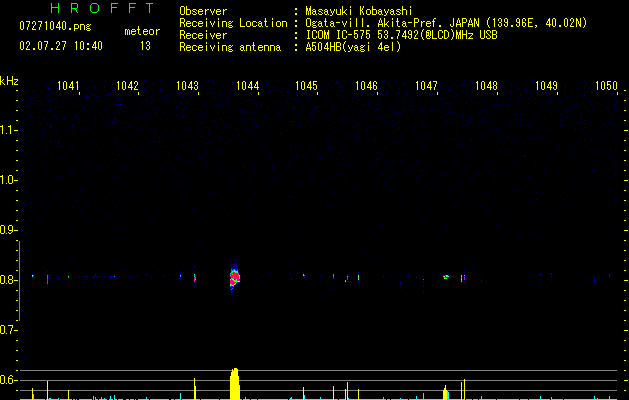The image size is (629, 400).
Task: Click the meteor label
Action: click(142, 31)
